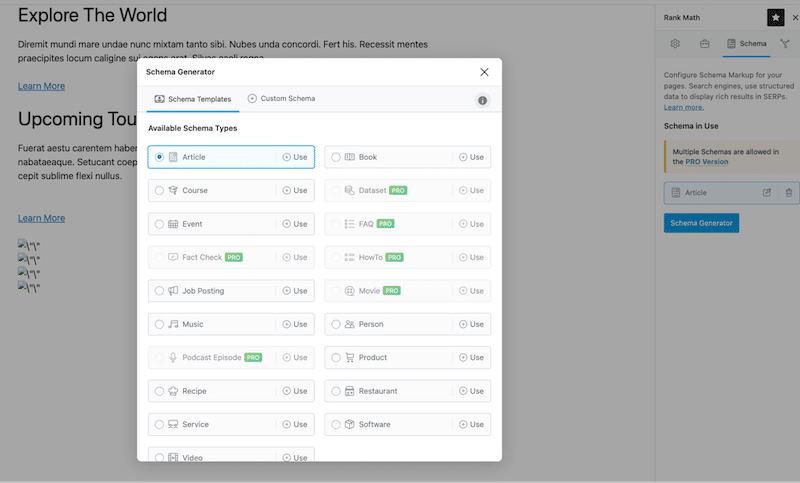Click the Podcast Episode microphone icon
This screenshot has width=800, height=483.
(x=173, y=358)
